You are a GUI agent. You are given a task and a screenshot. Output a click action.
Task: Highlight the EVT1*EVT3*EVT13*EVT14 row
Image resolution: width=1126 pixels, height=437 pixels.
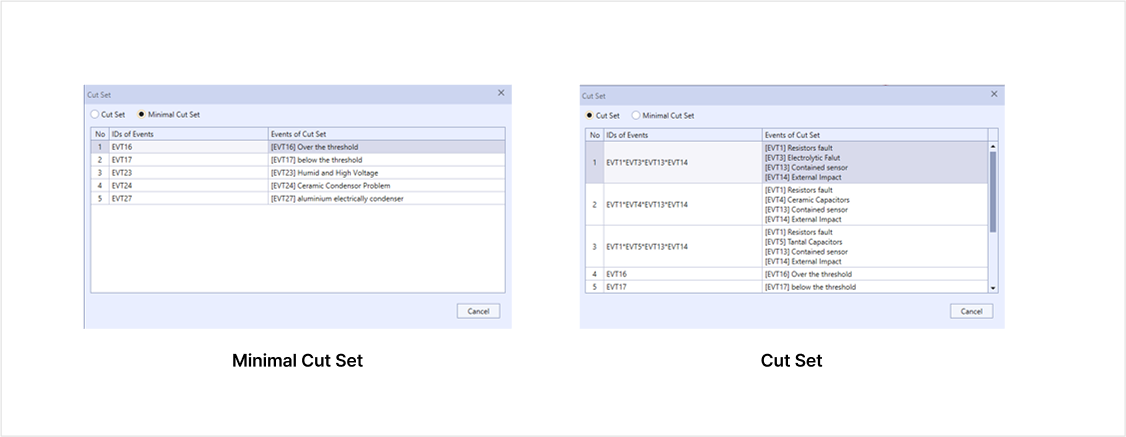click(x=682, y=162)
